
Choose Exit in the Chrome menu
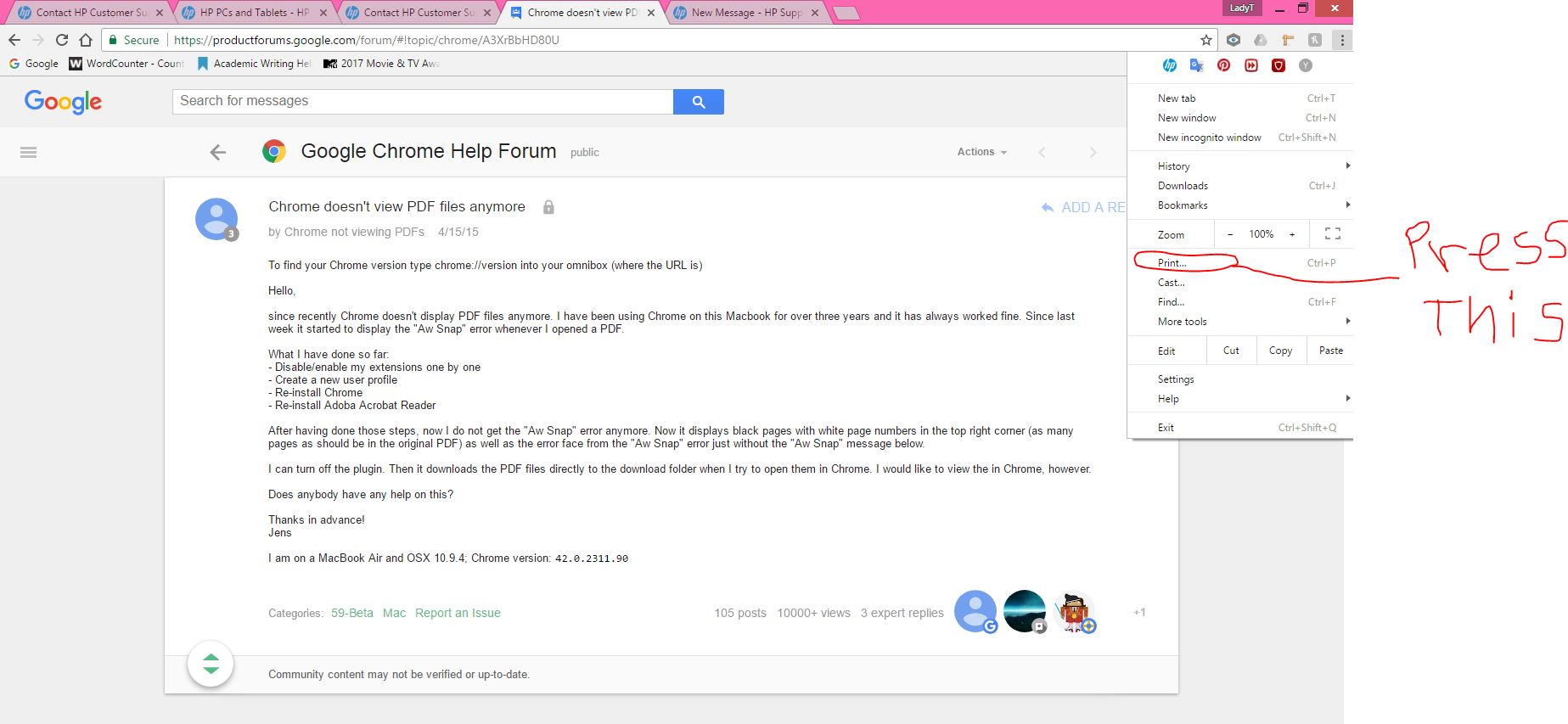[1239, 428]
